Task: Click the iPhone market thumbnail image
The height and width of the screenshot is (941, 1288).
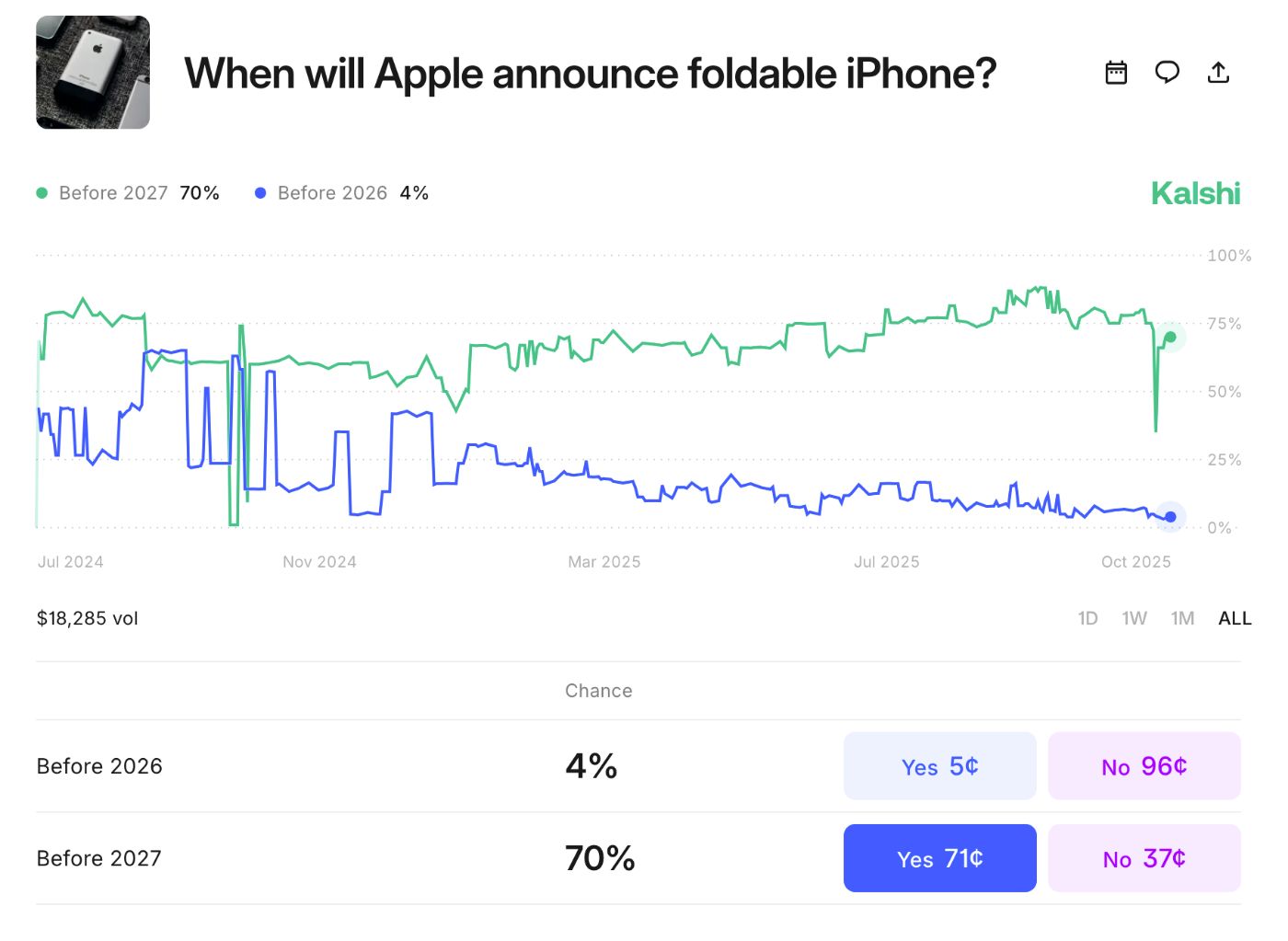Action: (93, 73)
